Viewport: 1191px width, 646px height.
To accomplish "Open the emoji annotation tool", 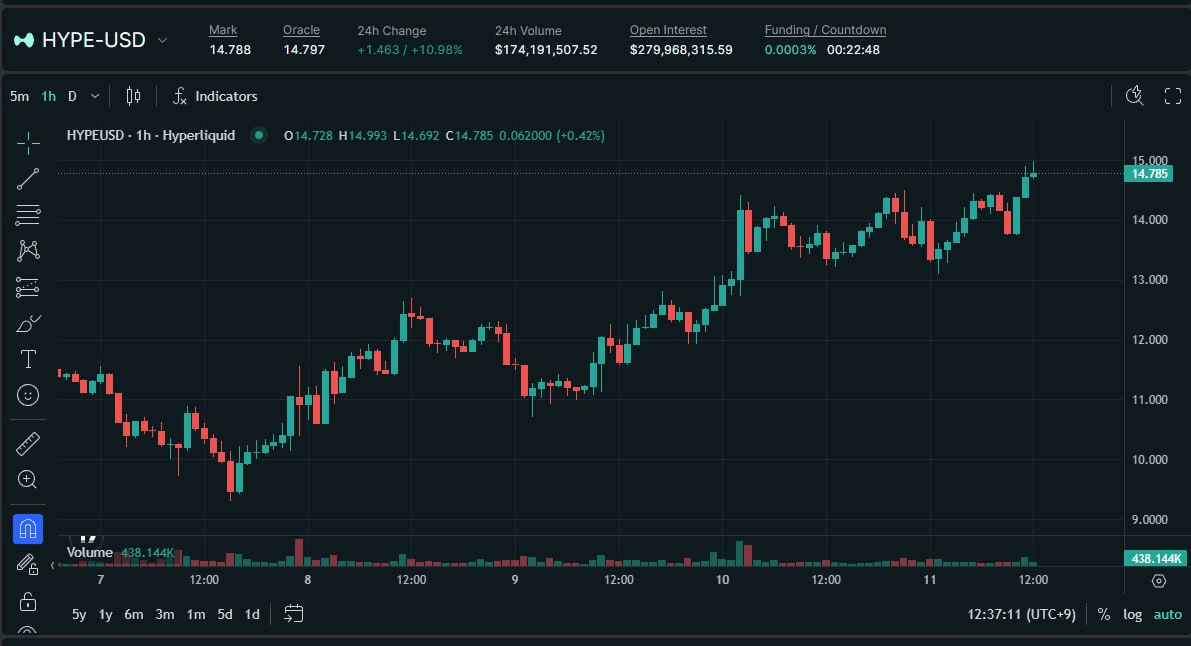I will click(28, 394).
